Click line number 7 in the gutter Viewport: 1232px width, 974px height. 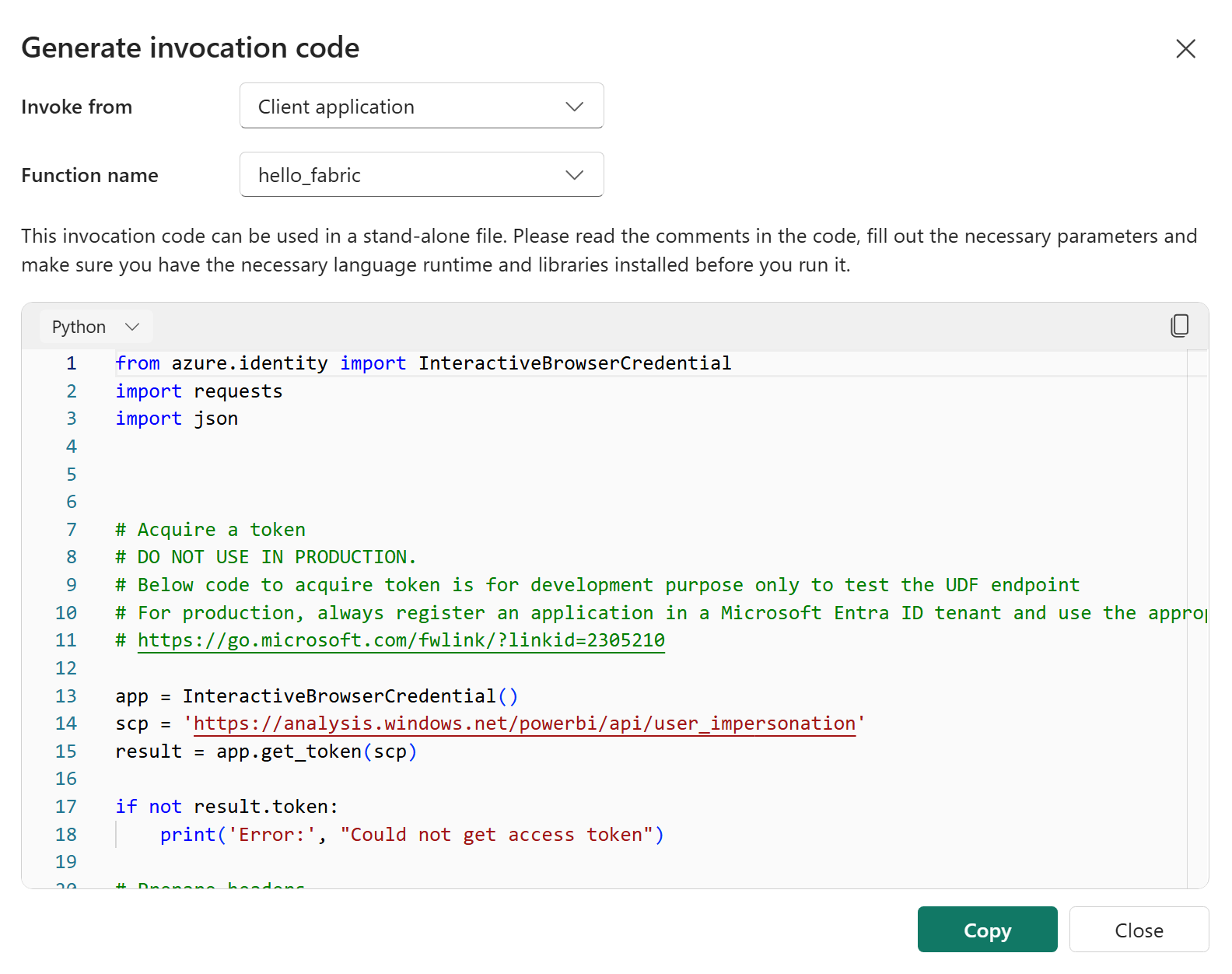point(72,530)
